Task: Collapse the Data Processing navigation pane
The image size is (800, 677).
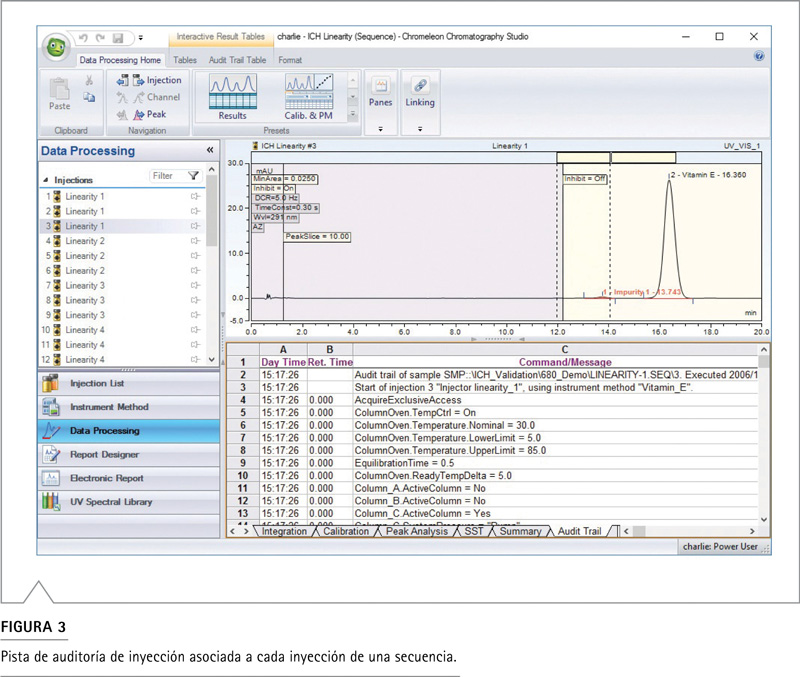Action: coord(210,150)
